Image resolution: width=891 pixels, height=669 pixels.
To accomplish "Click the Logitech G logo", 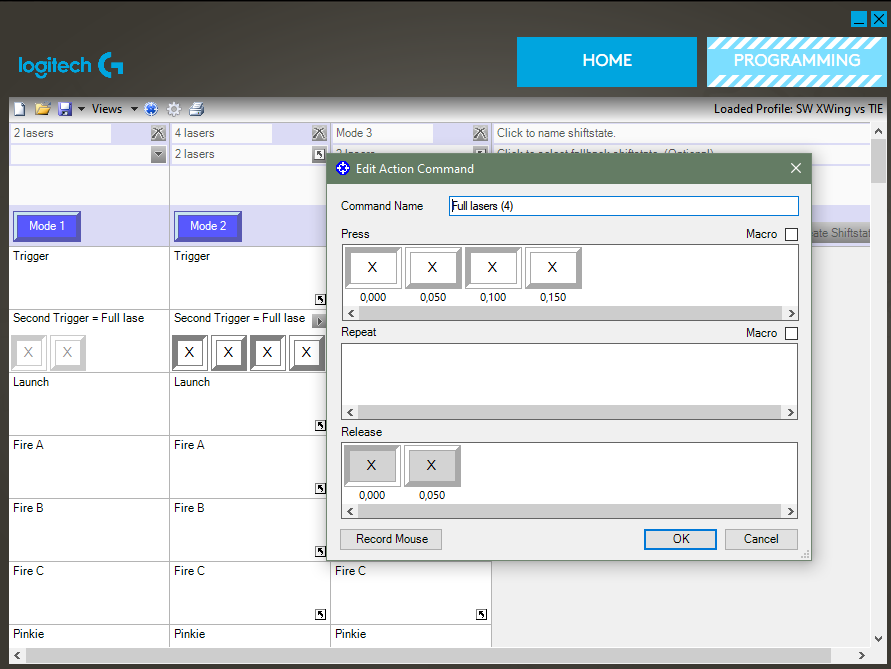I will pos(71,65).
